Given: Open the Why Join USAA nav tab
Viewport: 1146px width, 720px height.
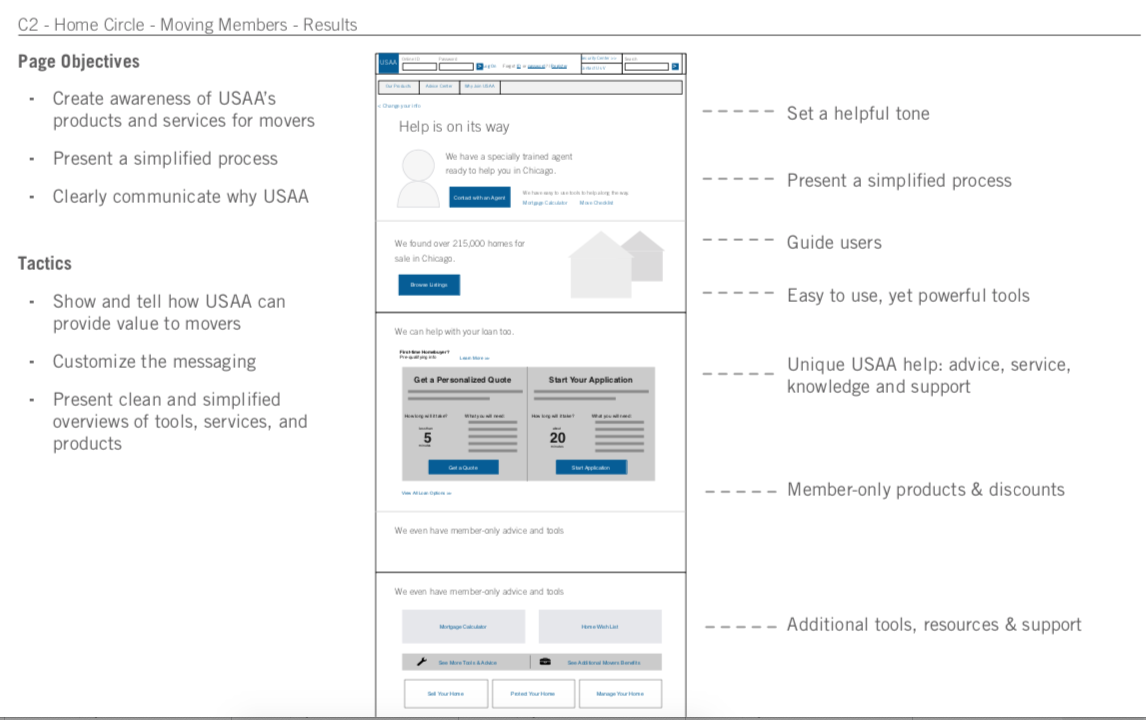Looking at the screenshot, I should (479, 87).
